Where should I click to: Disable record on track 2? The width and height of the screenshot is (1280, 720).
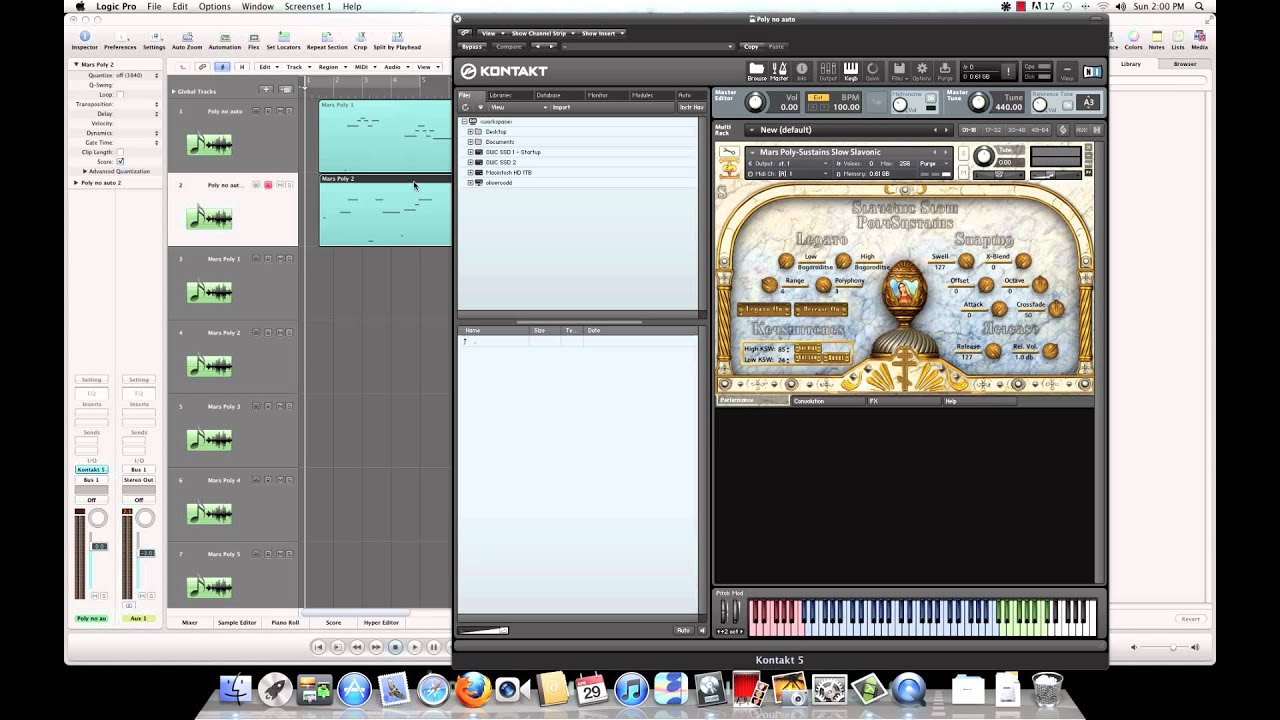[x=268, y=185]
